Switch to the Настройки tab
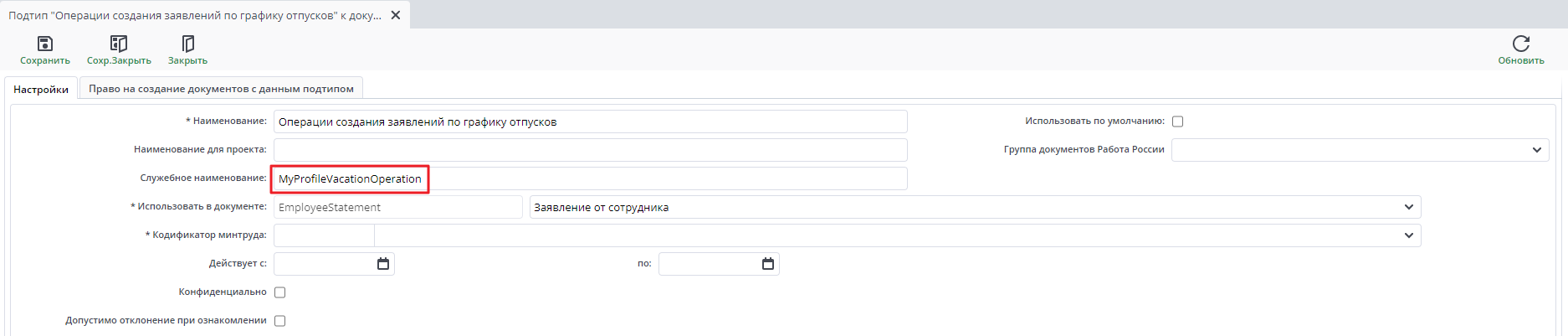This screenshot has width=1568, height=336. (x=41, y=89)
